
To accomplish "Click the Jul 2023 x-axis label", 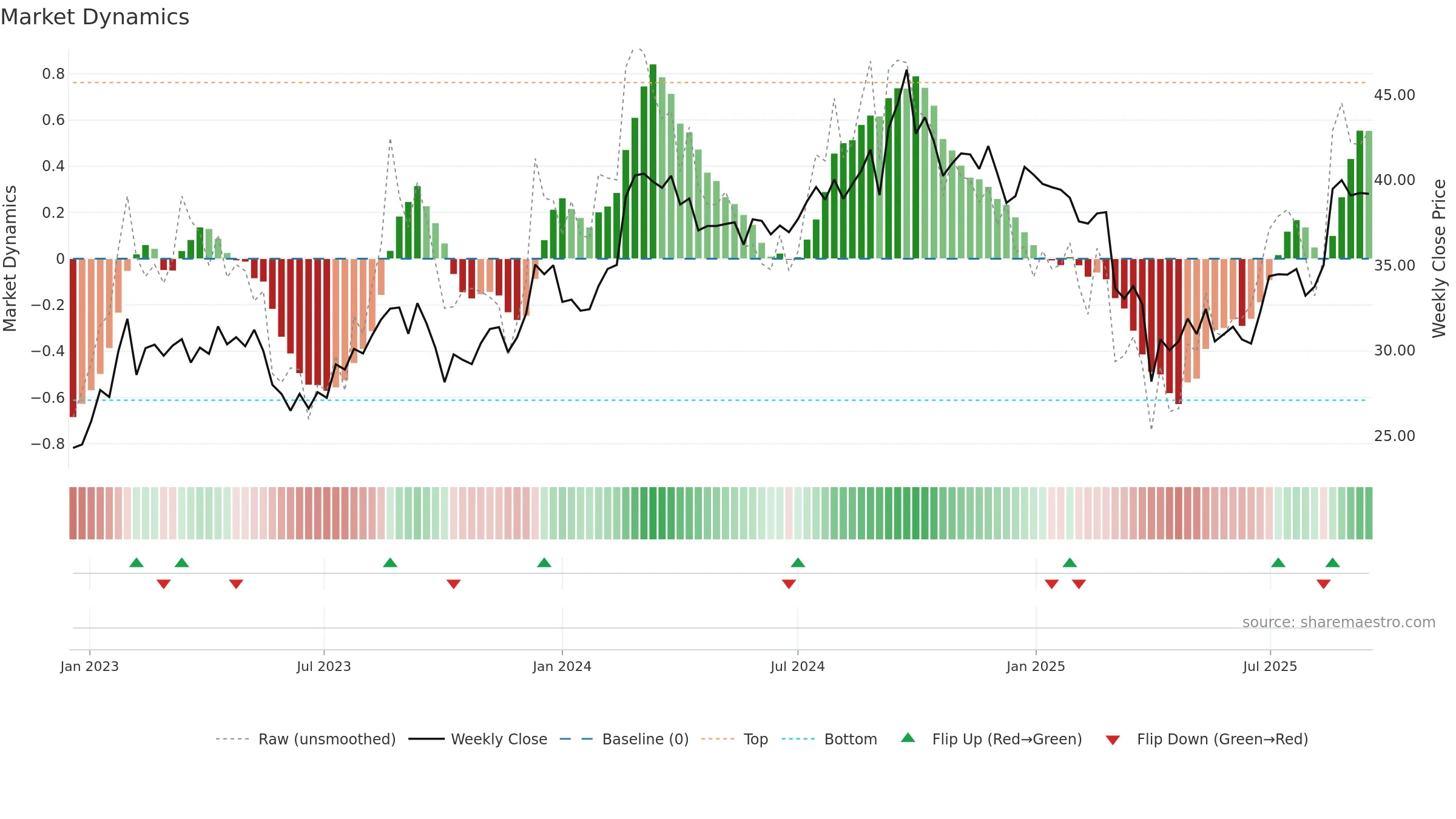I will 324,666.
